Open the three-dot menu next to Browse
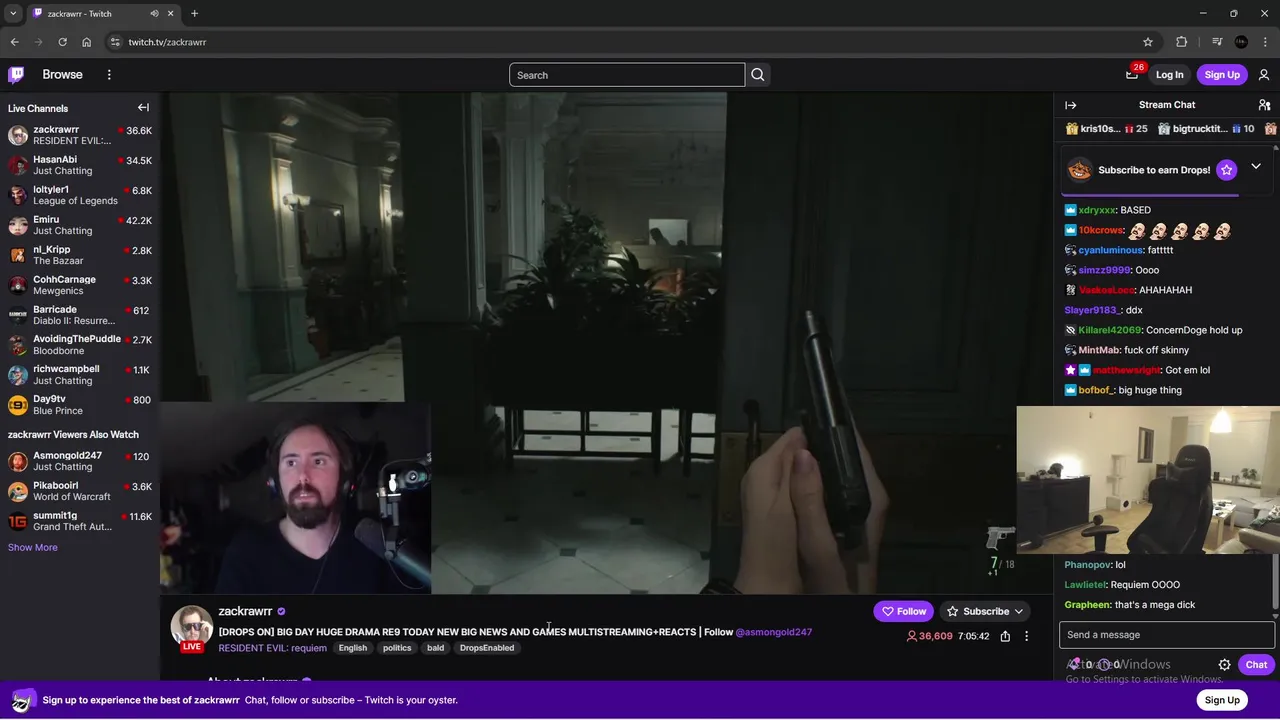Screen dimensions: 1280x720 pyautogui.click(x=109, y=75)
